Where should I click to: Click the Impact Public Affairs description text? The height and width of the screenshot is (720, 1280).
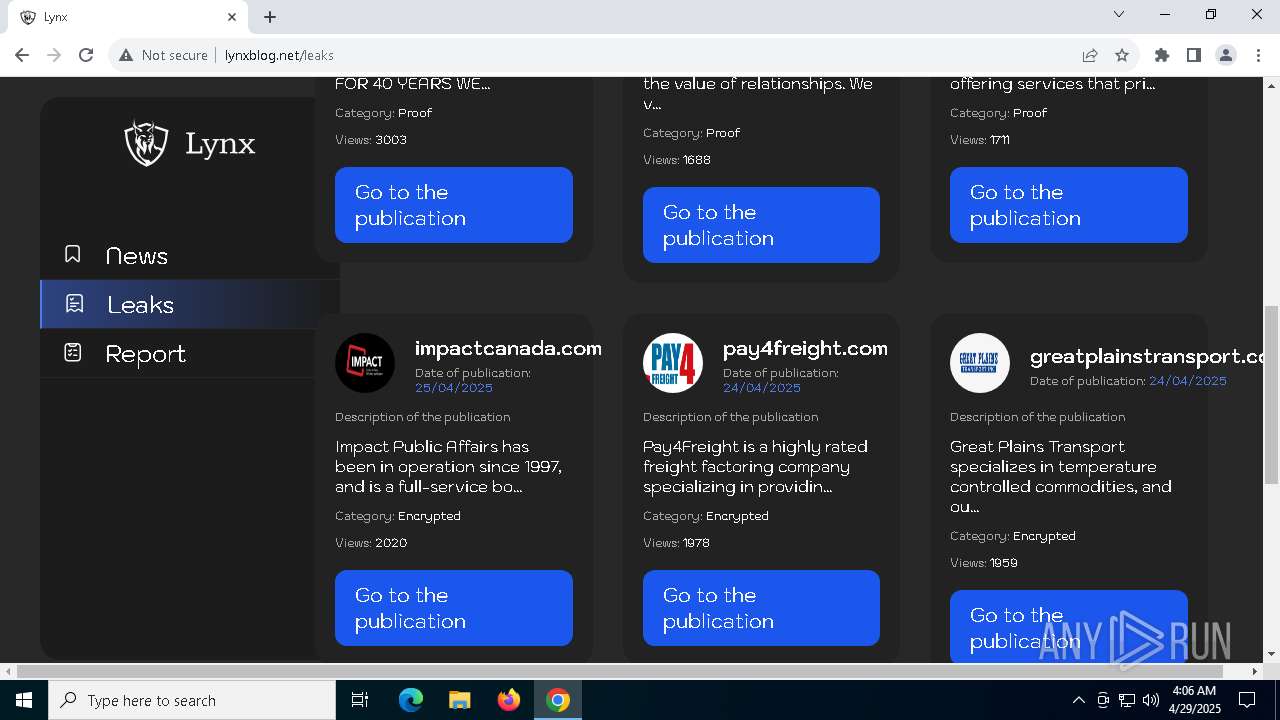pos(448,467)
